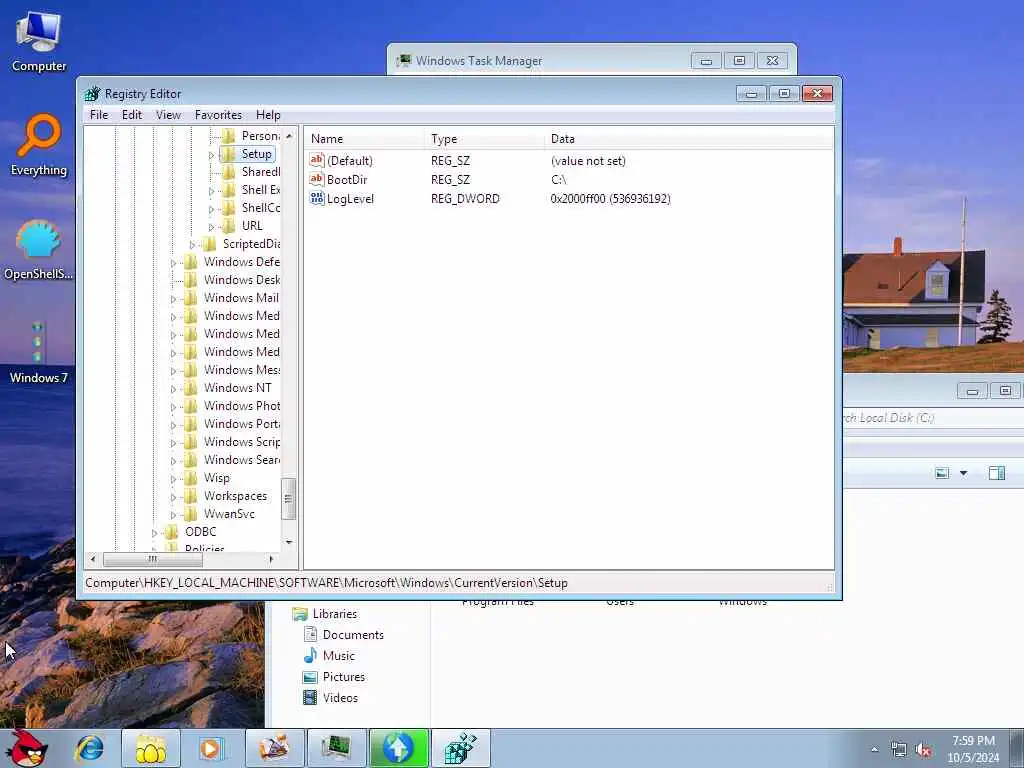Screen dimensions: 1024x768
Task: Select the BootDir value row
Action: (x=568, y=179)
